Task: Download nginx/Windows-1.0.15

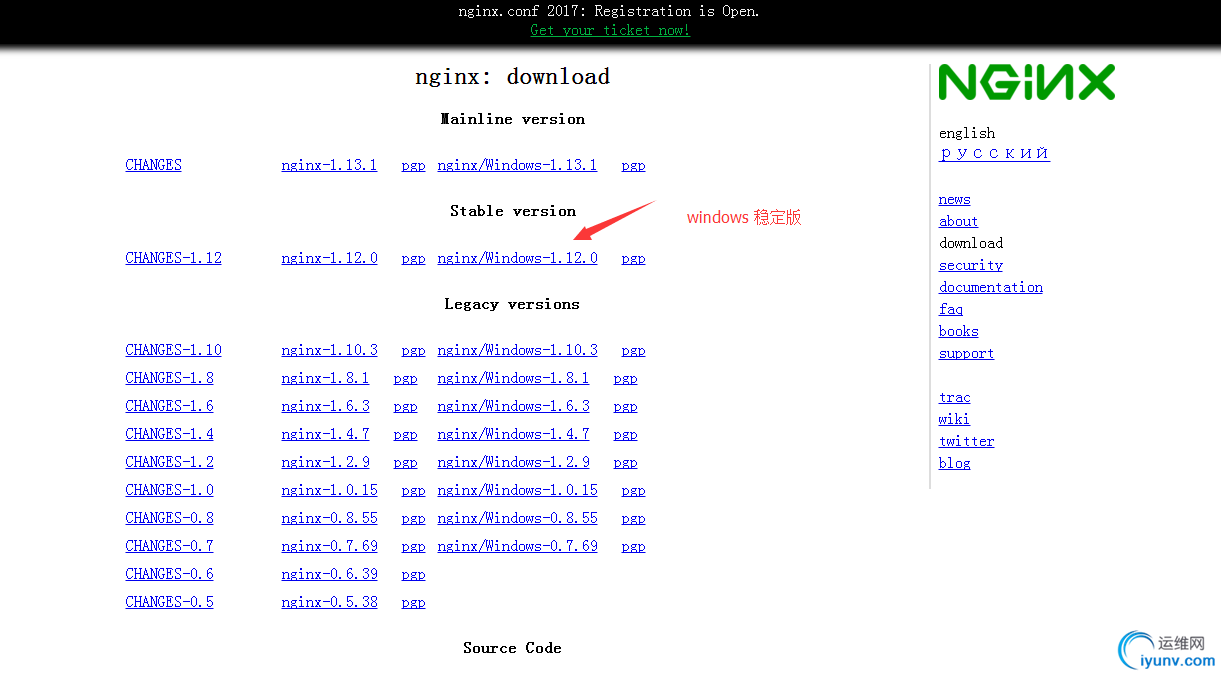Action: [x=517, y=490]
